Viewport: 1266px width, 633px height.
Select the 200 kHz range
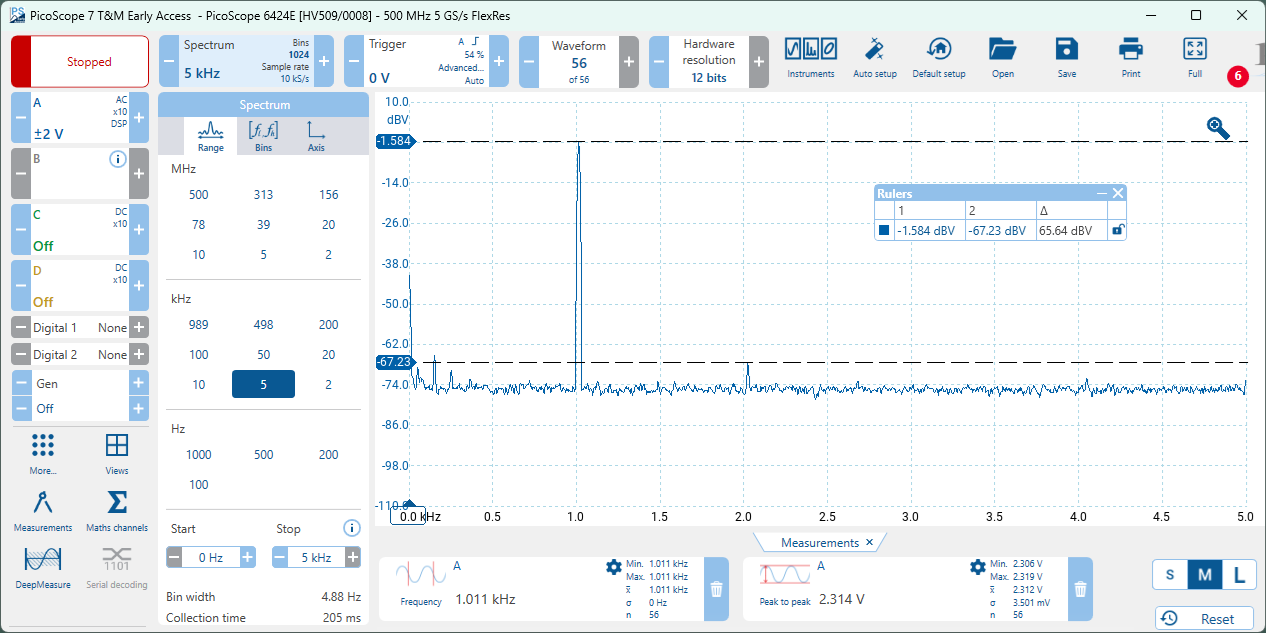tap(328, 324)
